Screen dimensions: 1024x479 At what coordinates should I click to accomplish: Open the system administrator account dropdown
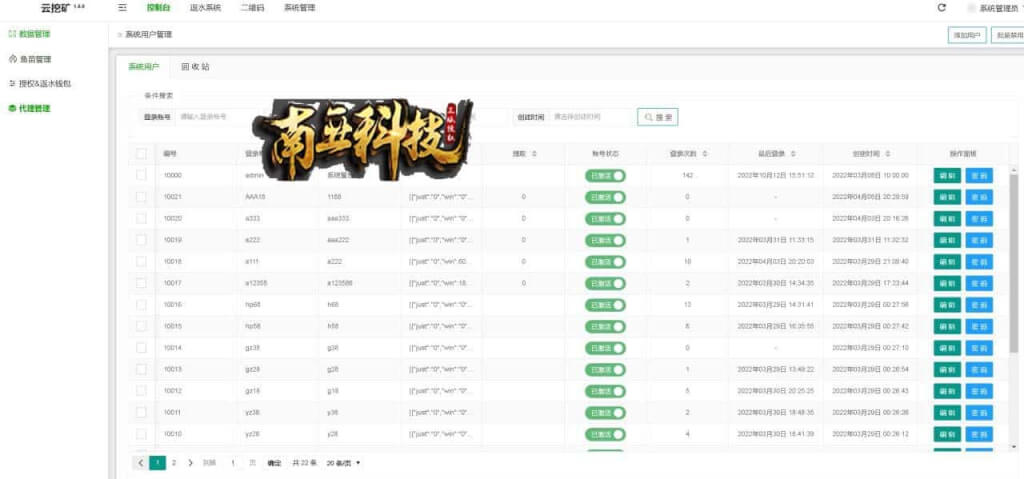tap(999, 8)
